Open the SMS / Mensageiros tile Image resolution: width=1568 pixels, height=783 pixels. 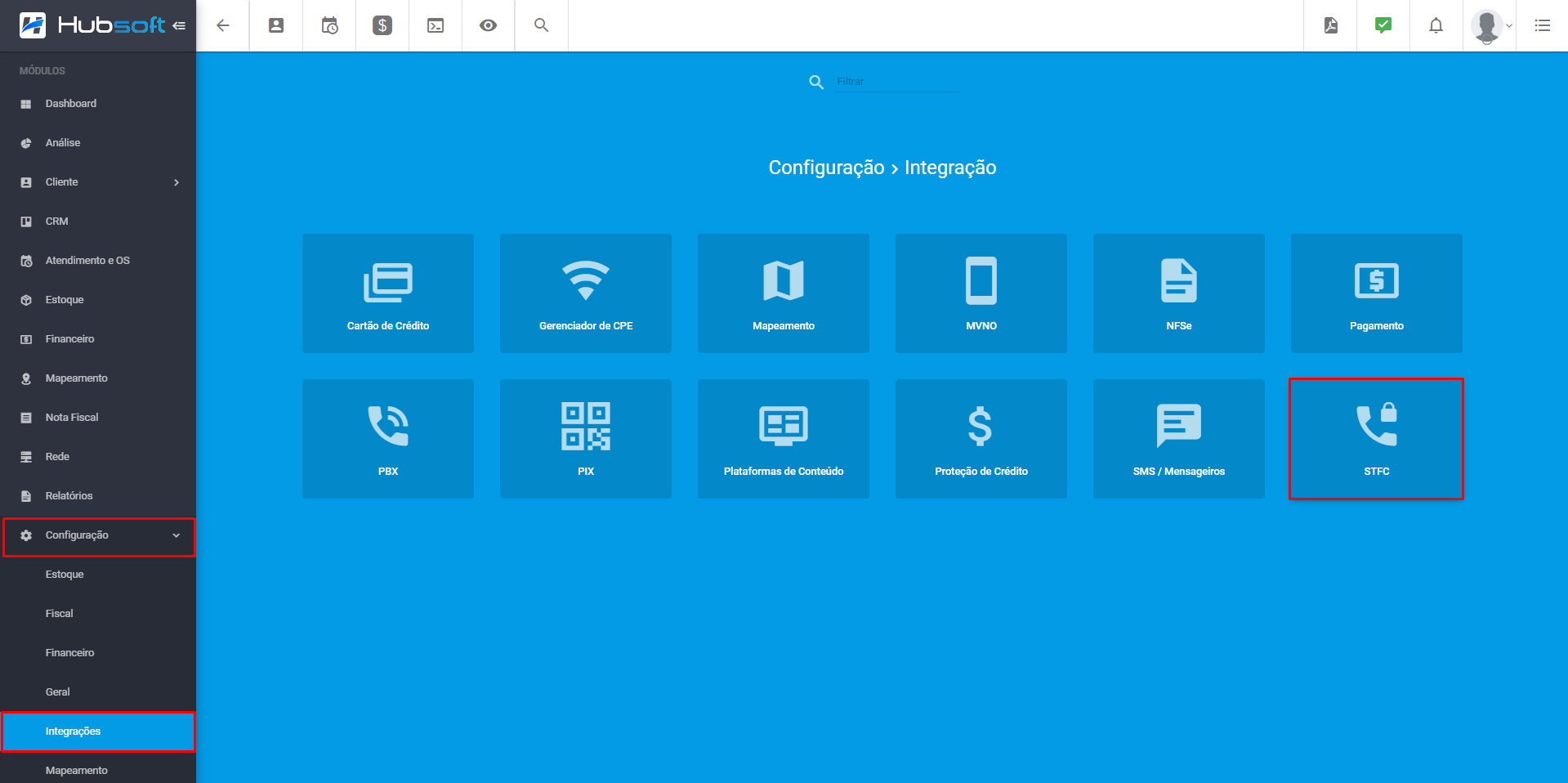(x=1179, y=439)
